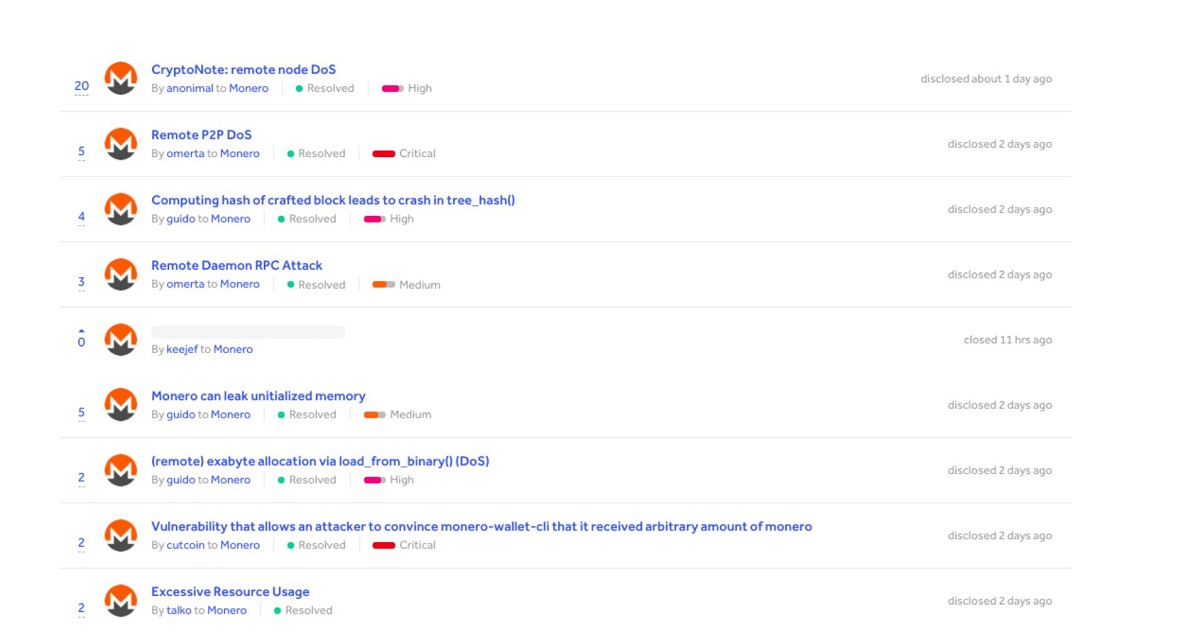
Task: Open the Excessive Resource Usage report
Action: click(x=230, y=592)
